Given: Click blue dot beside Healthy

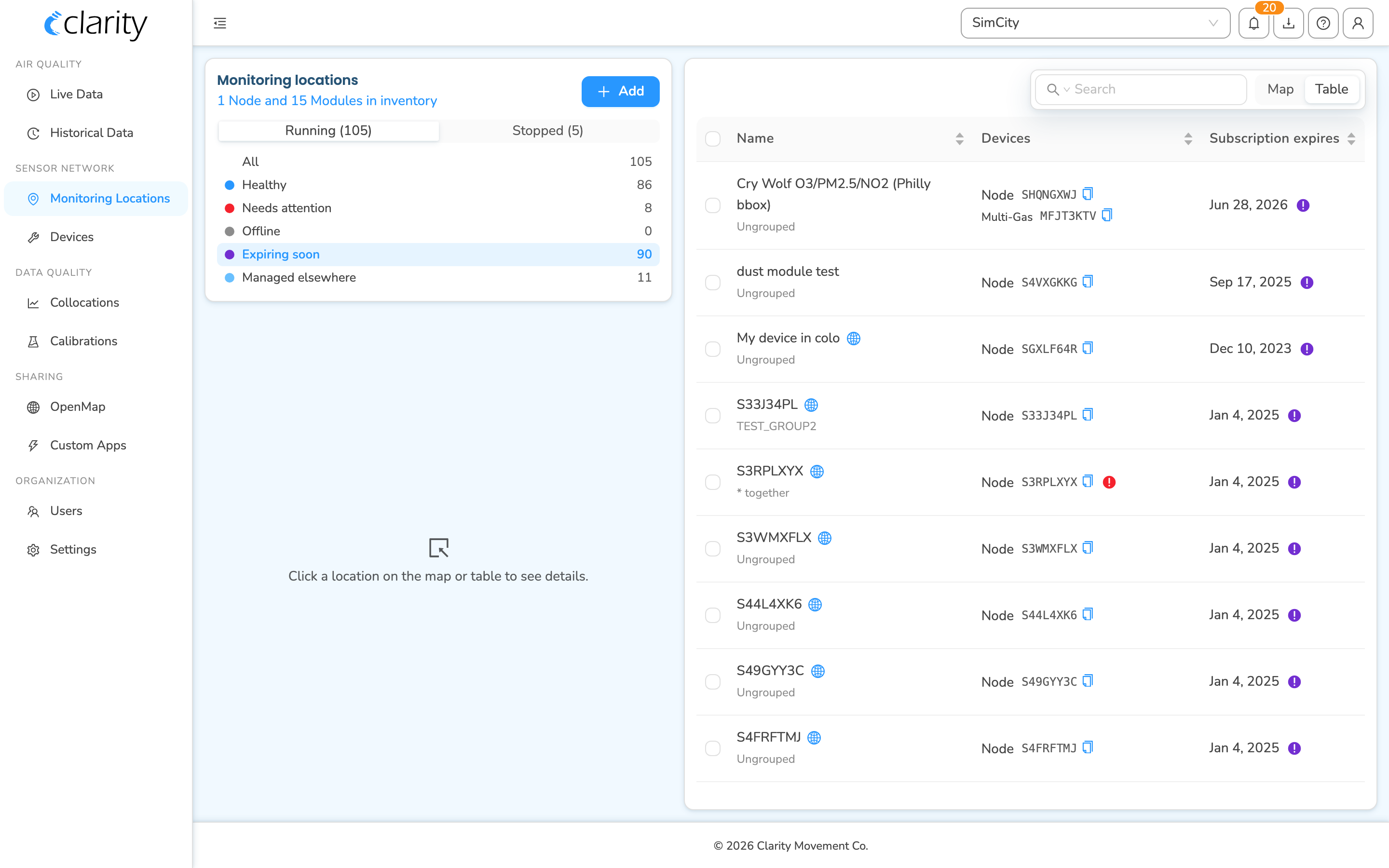Looking at the screenshot, I should tap(229, 185).
